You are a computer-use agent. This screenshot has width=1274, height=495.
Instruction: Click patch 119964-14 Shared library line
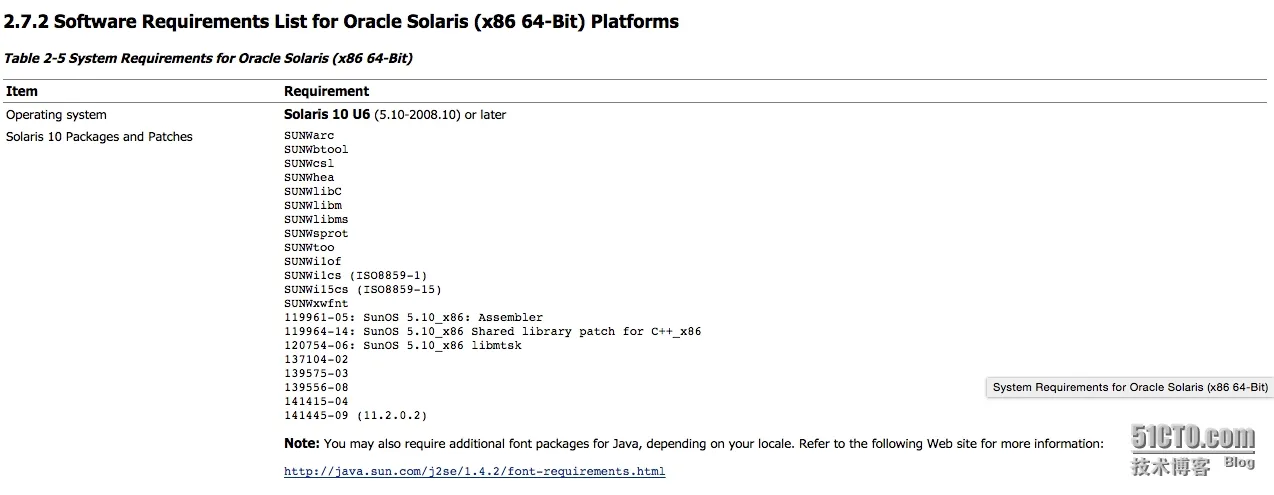click(493, 331)
